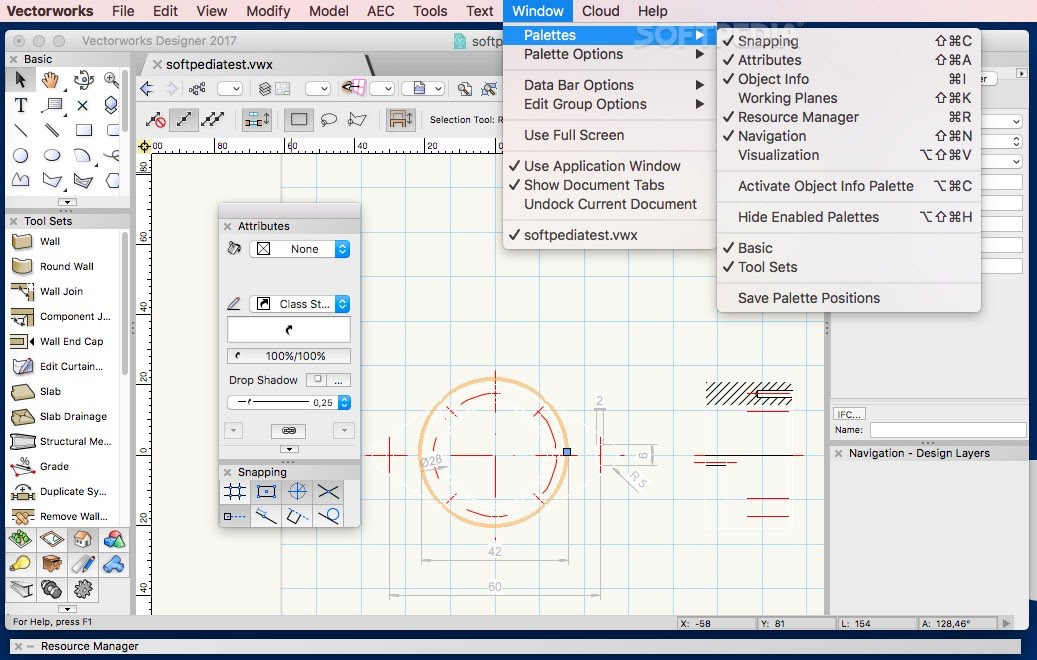Choose the Callout tool
The width and height of the screenshot is (1037, 660).
52,105
